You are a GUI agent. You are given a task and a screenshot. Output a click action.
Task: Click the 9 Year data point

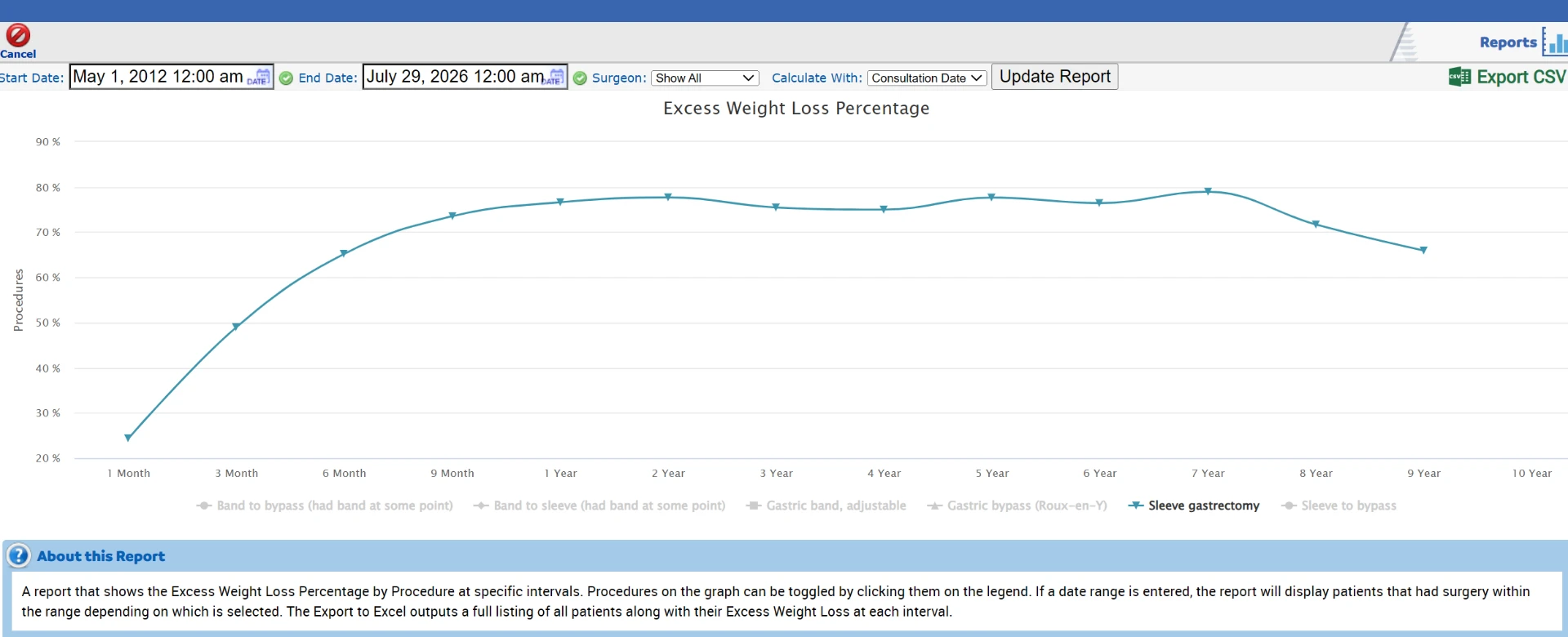pos(1423,250)
